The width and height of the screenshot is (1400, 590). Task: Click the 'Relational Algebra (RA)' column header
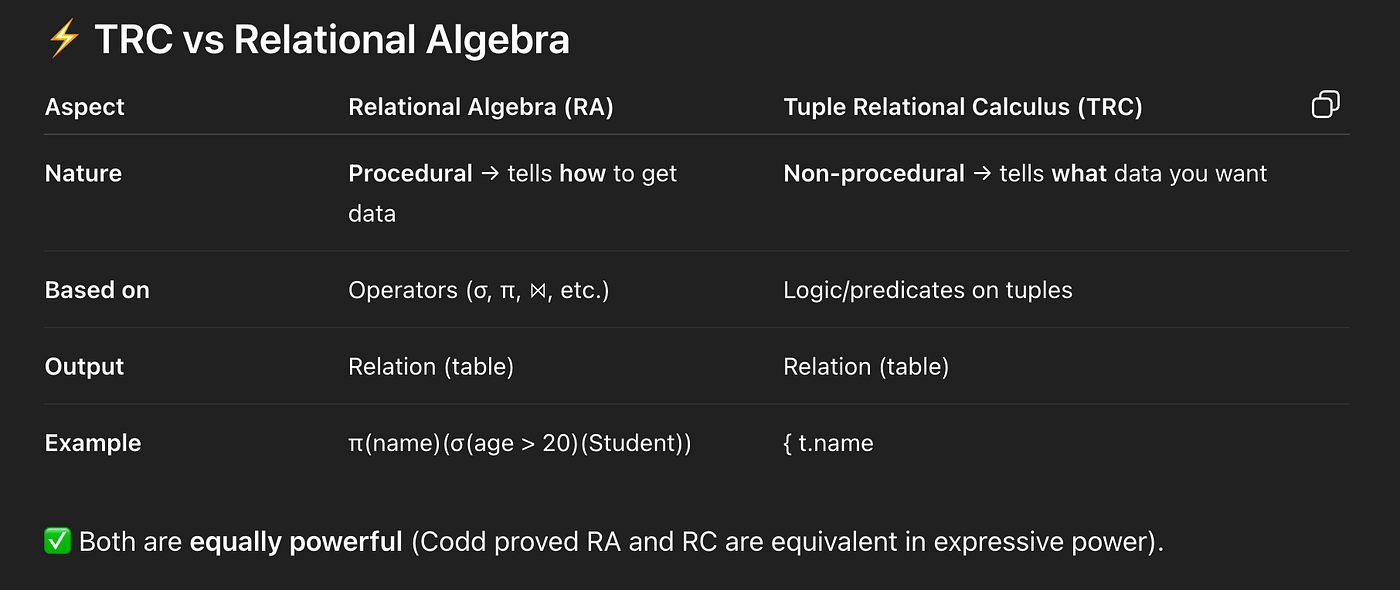[481, 107]
